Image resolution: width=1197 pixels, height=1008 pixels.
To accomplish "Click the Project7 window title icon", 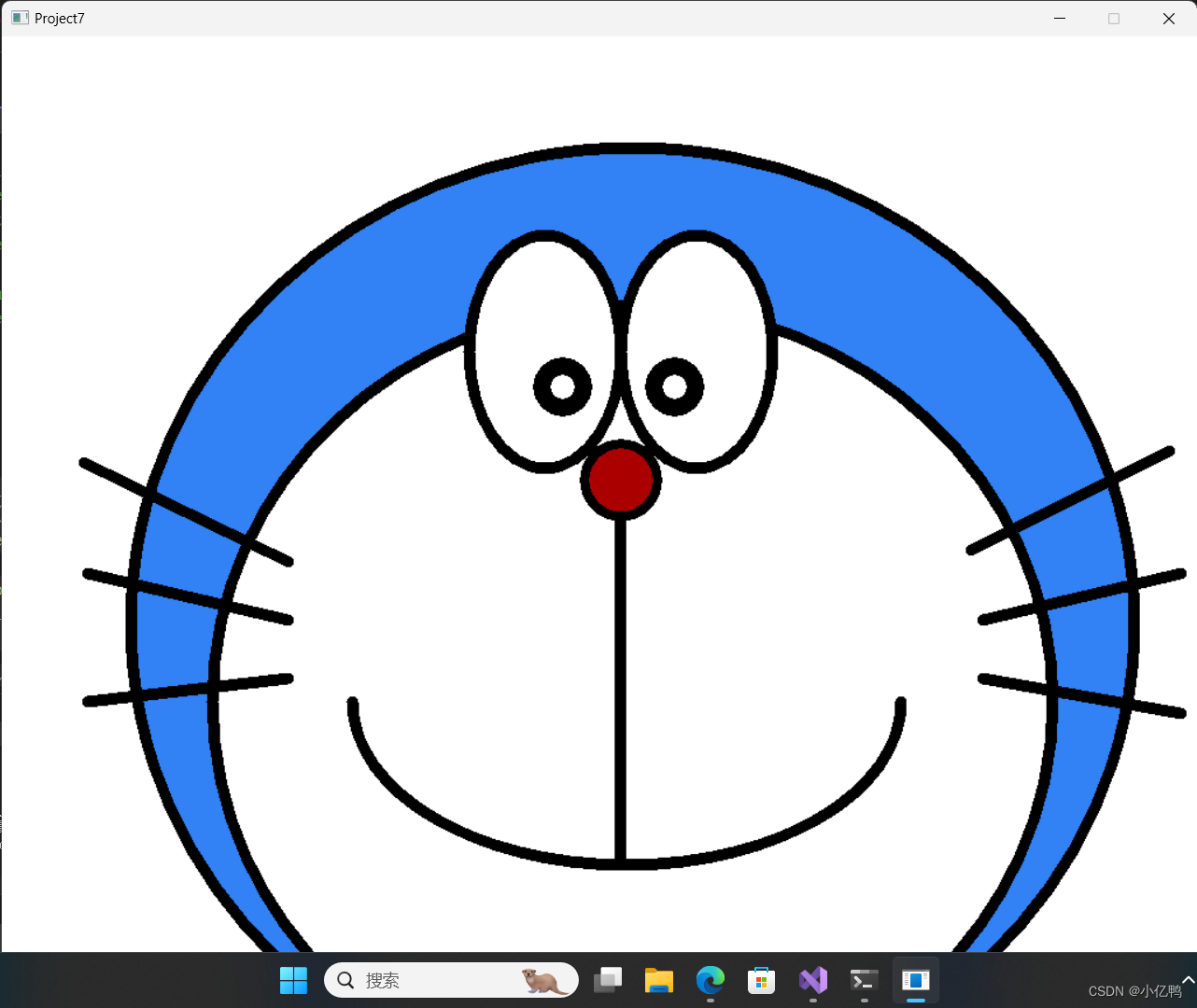I will coord(20,18).
